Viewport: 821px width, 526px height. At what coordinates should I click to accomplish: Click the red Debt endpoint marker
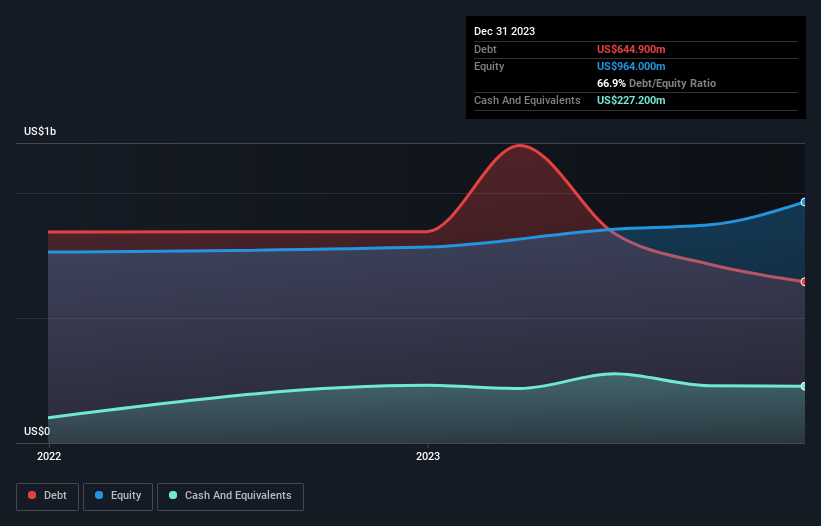click(804, 282)
